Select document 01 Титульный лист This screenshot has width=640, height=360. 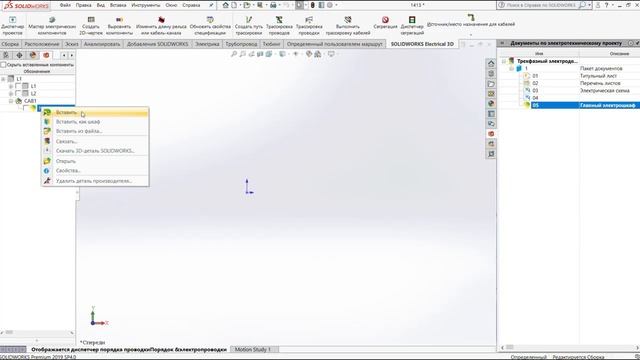[582, 76]
